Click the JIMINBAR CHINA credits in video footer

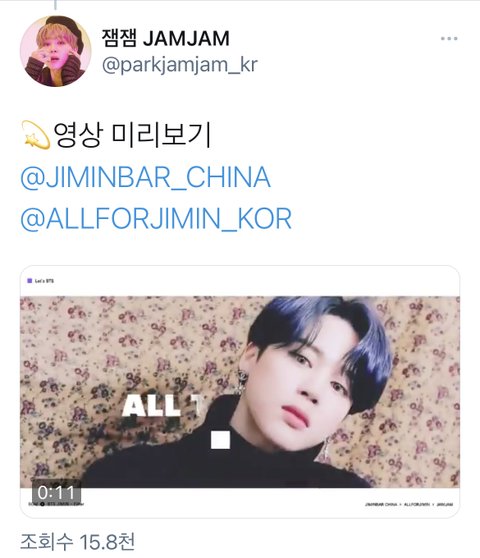point(381,504)
